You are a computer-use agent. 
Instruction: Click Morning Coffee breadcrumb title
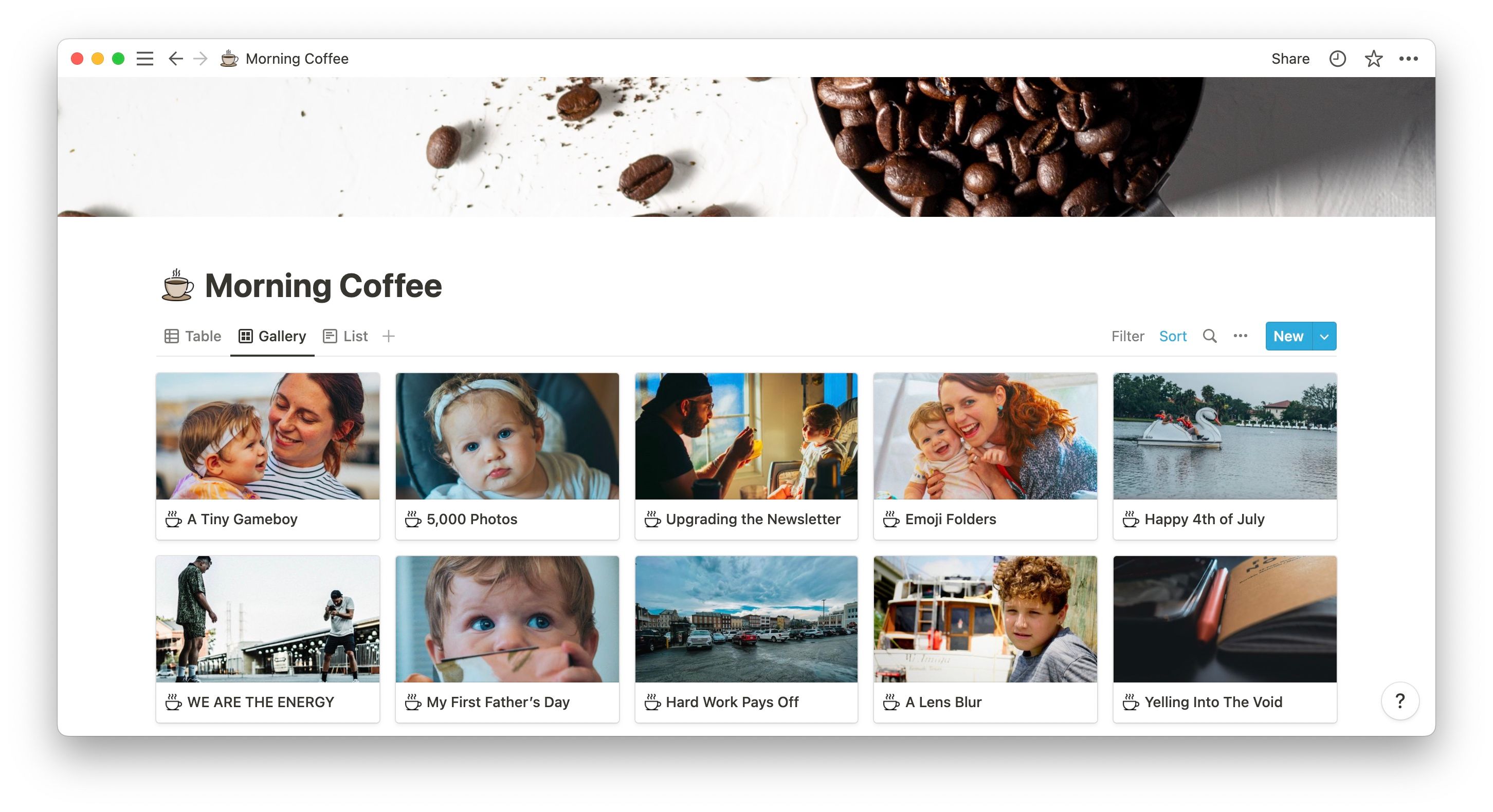point(297,59)
